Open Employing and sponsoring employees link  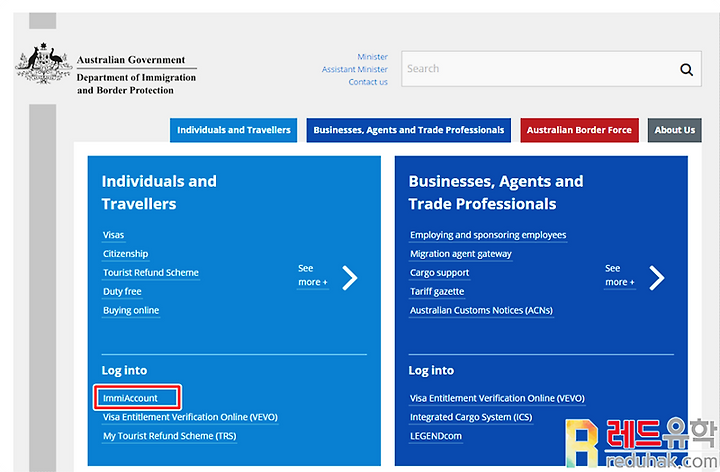pos(488,235)
